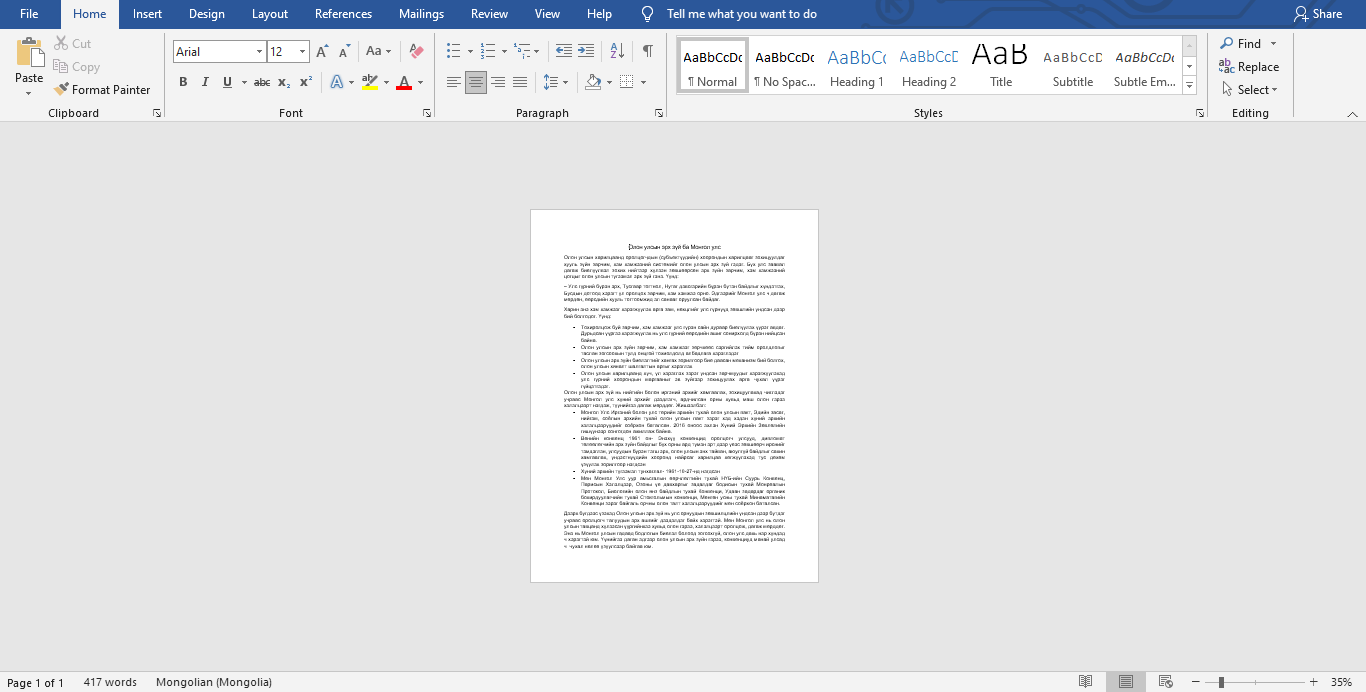
Task: Click the Tell me what you want search box
Action: 741,14
